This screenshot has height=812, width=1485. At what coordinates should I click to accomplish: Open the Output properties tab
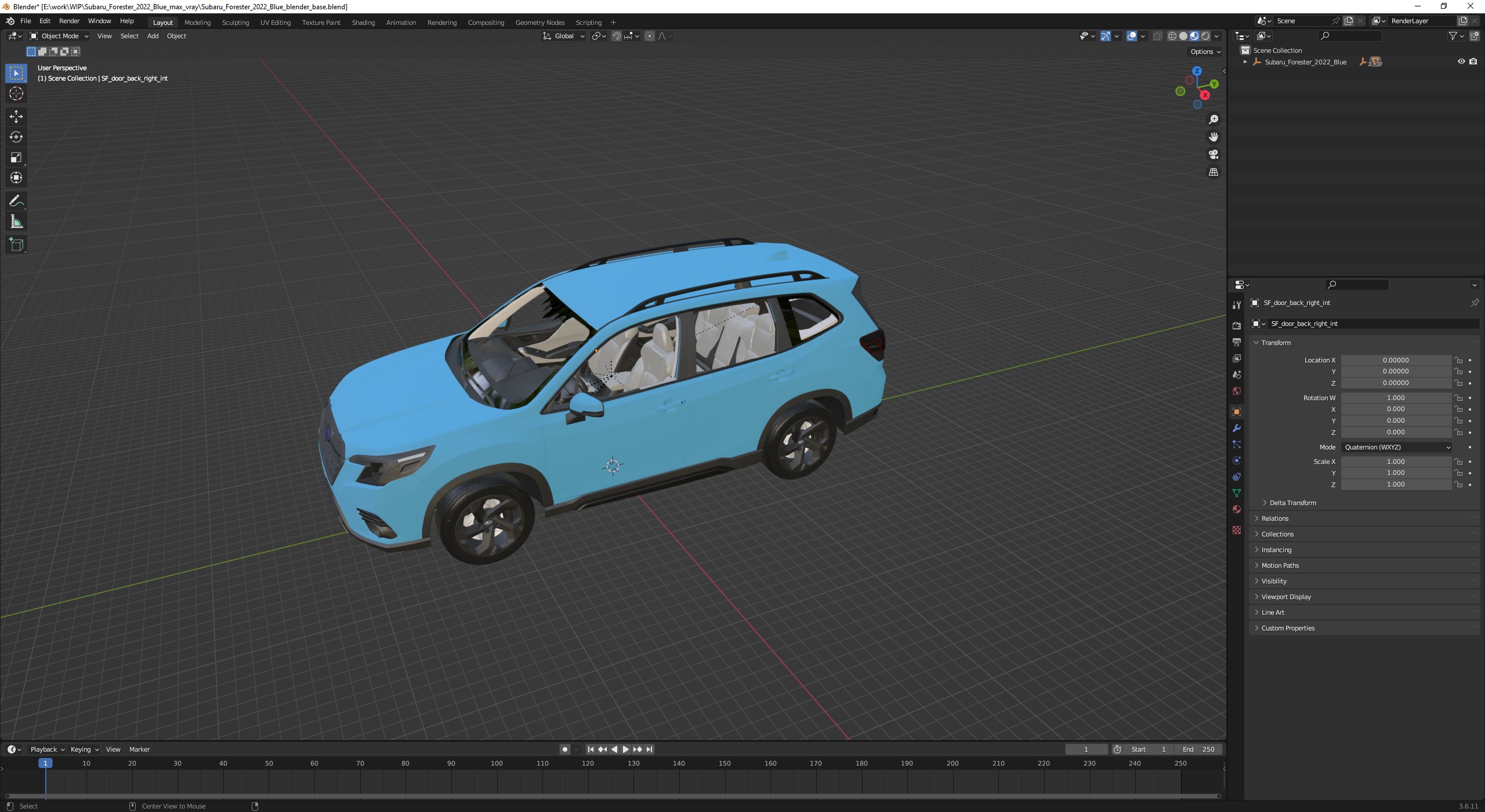coord(1237,342)
